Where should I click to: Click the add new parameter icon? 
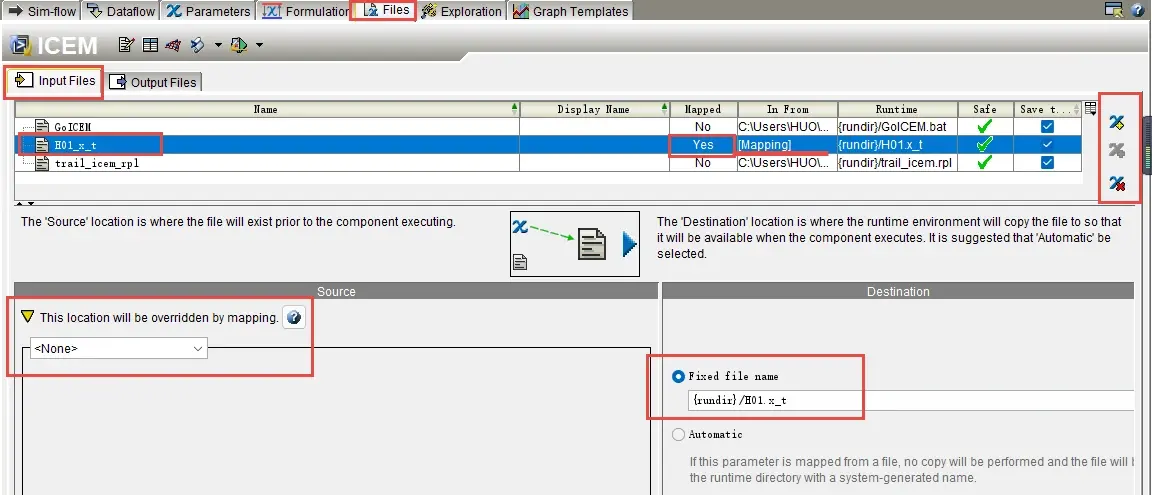click(x=1117, y=122)
